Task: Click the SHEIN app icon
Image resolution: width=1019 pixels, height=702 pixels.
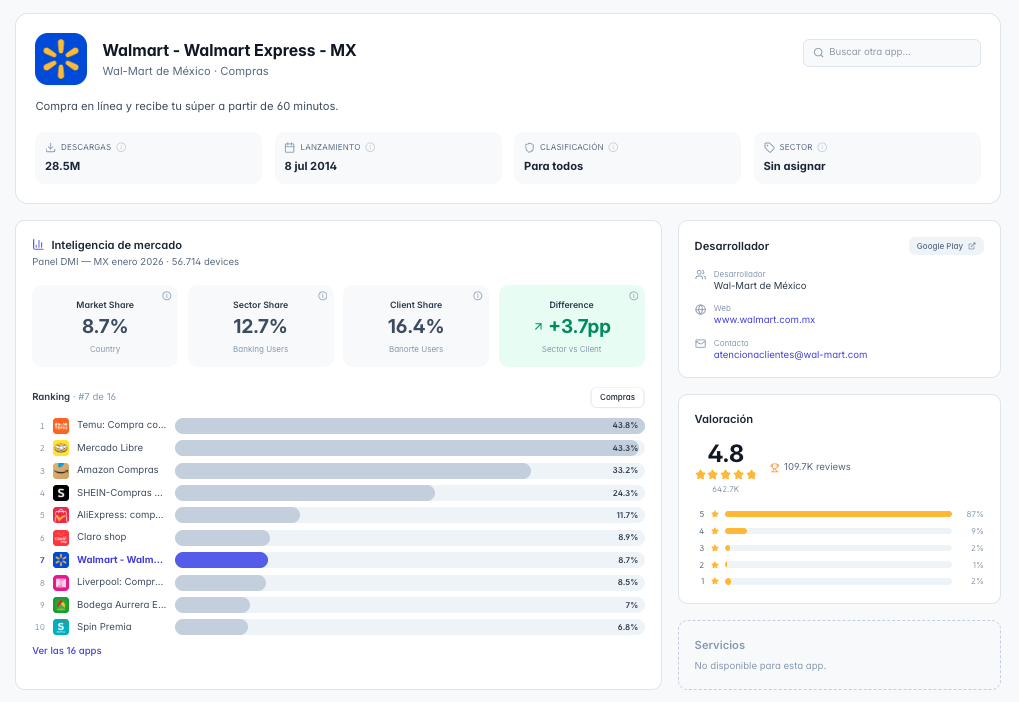Action: (x=61, y=493)
